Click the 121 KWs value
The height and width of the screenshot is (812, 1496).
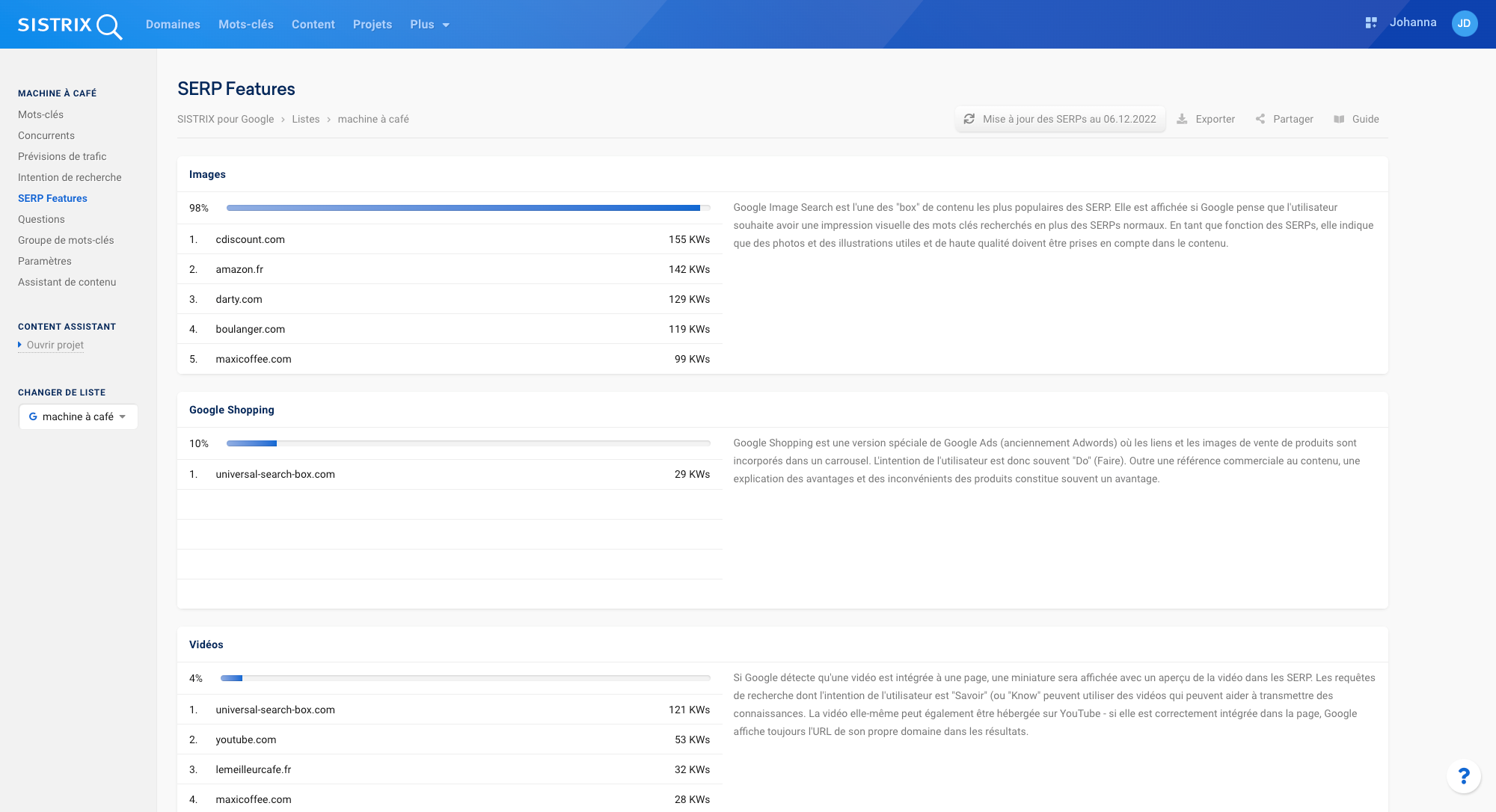click(689, 710)
